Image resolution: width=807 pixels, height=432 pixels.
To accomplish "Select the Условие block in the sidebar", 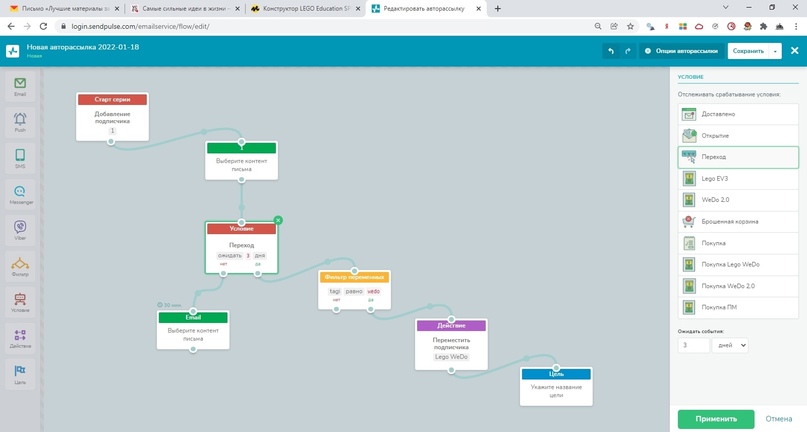I will pos(20,303).
